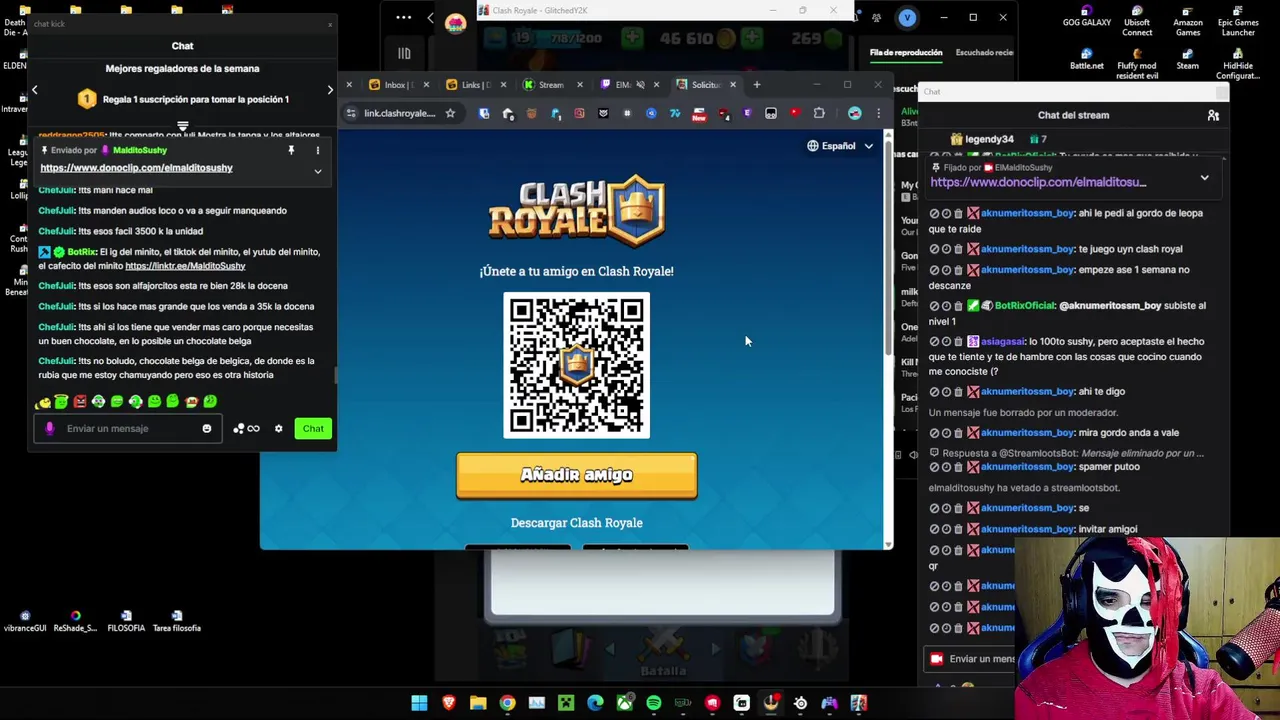Open Battle.net desktop shortcut

[1087, 59]
